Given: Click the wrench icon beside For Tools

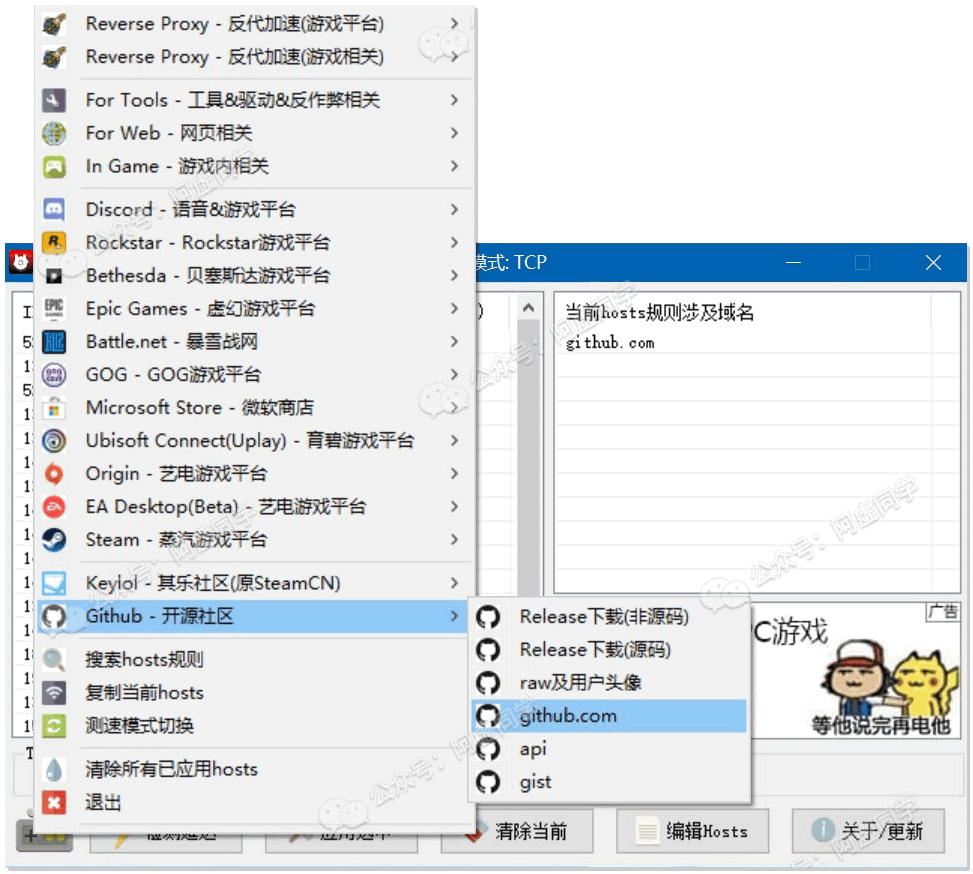Looking at the screenshot, I should pyautogui.click(x=54, y=100).
